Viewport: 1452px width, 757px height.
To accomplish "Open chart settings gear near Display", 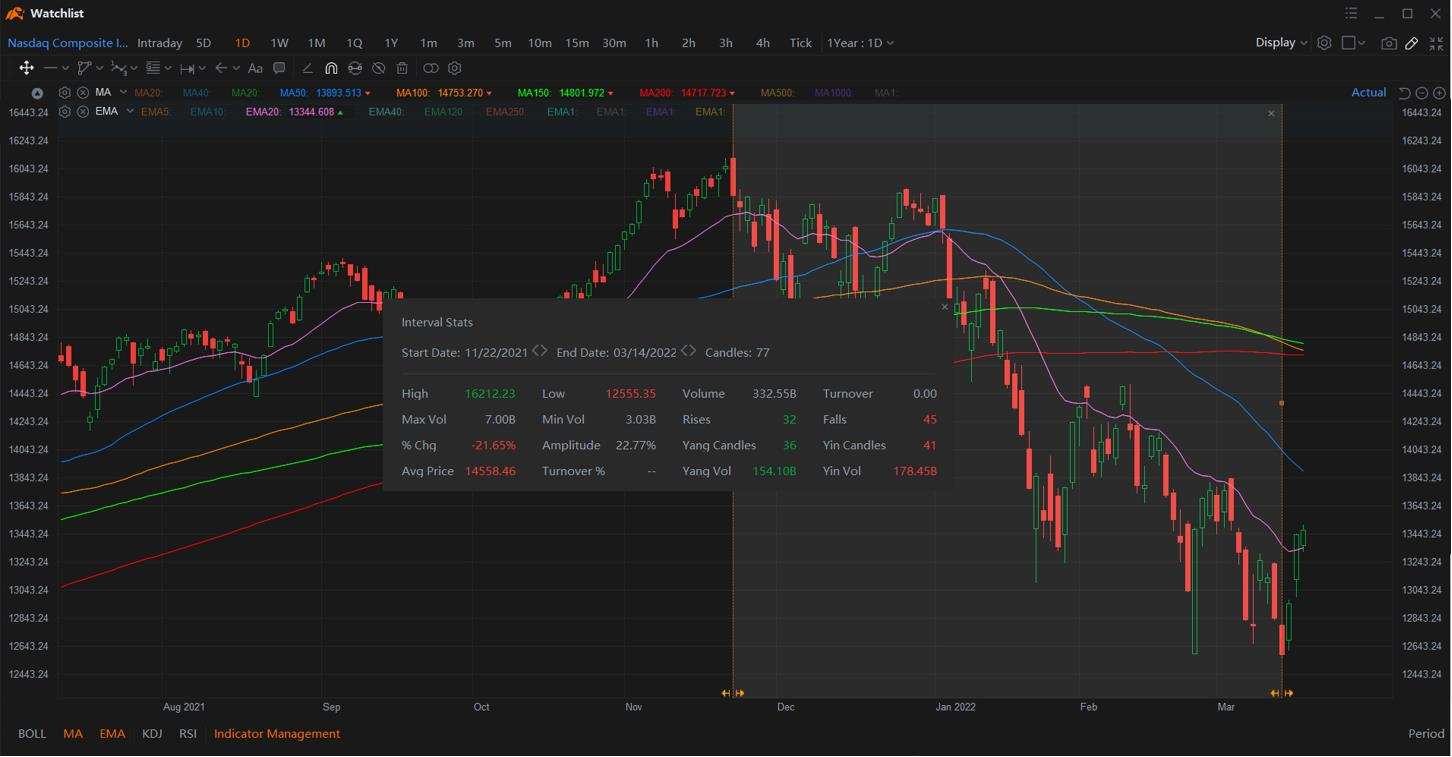I will (1324, 43).
